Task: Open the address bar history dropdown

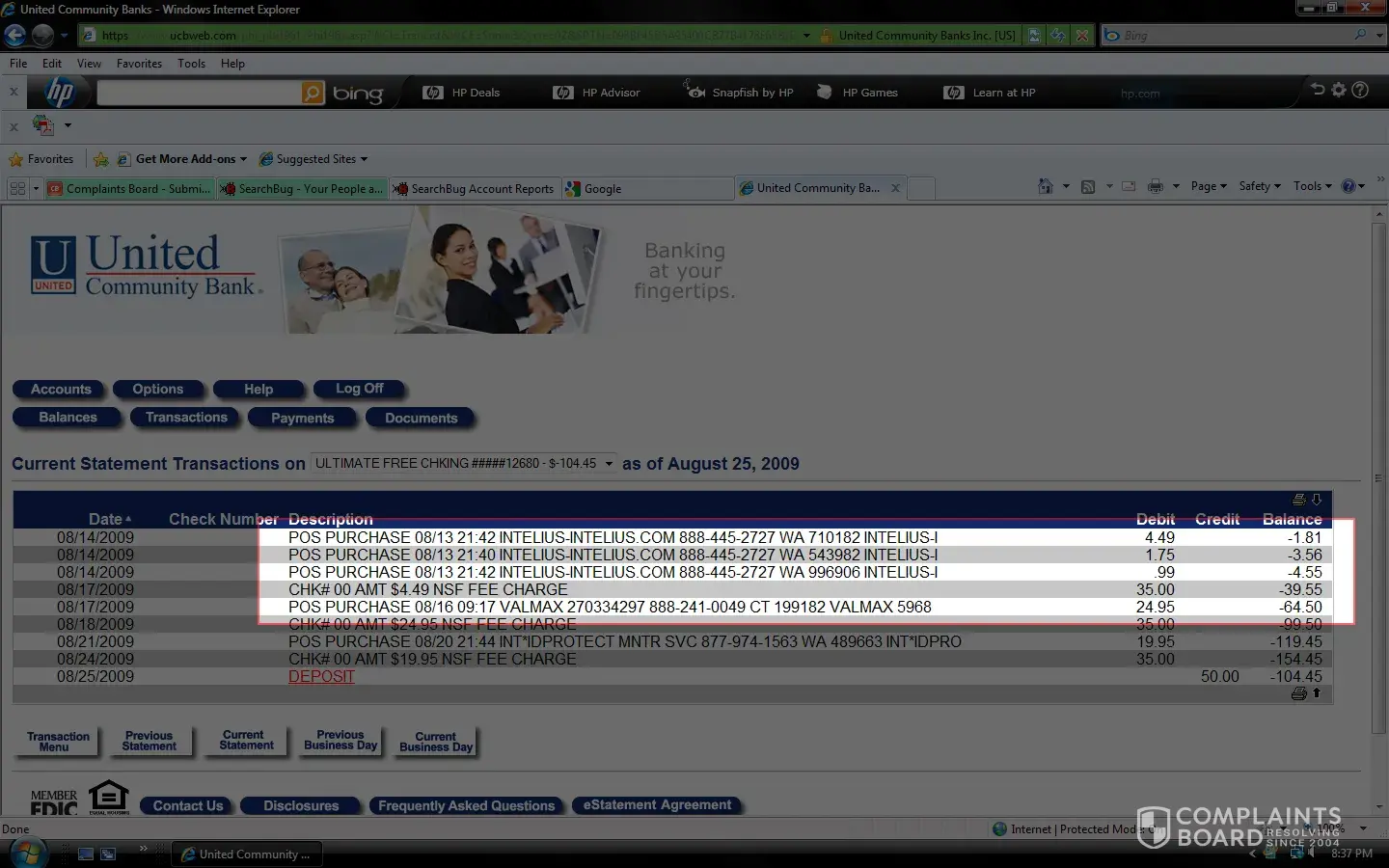Action: [x=806, y=36]
